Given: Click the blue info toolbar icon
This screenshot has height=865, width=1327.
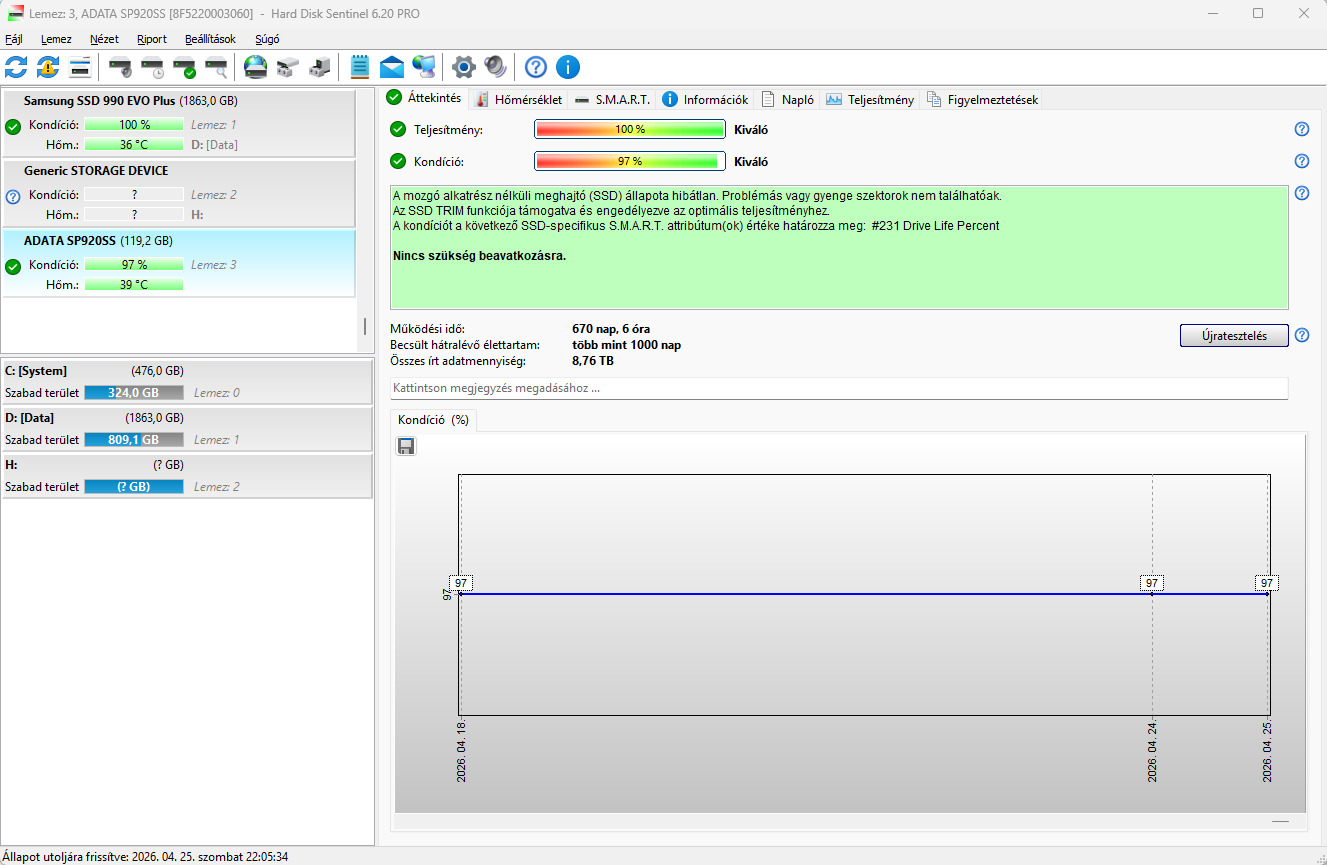Looking at the screenshot, I should 568,67.
